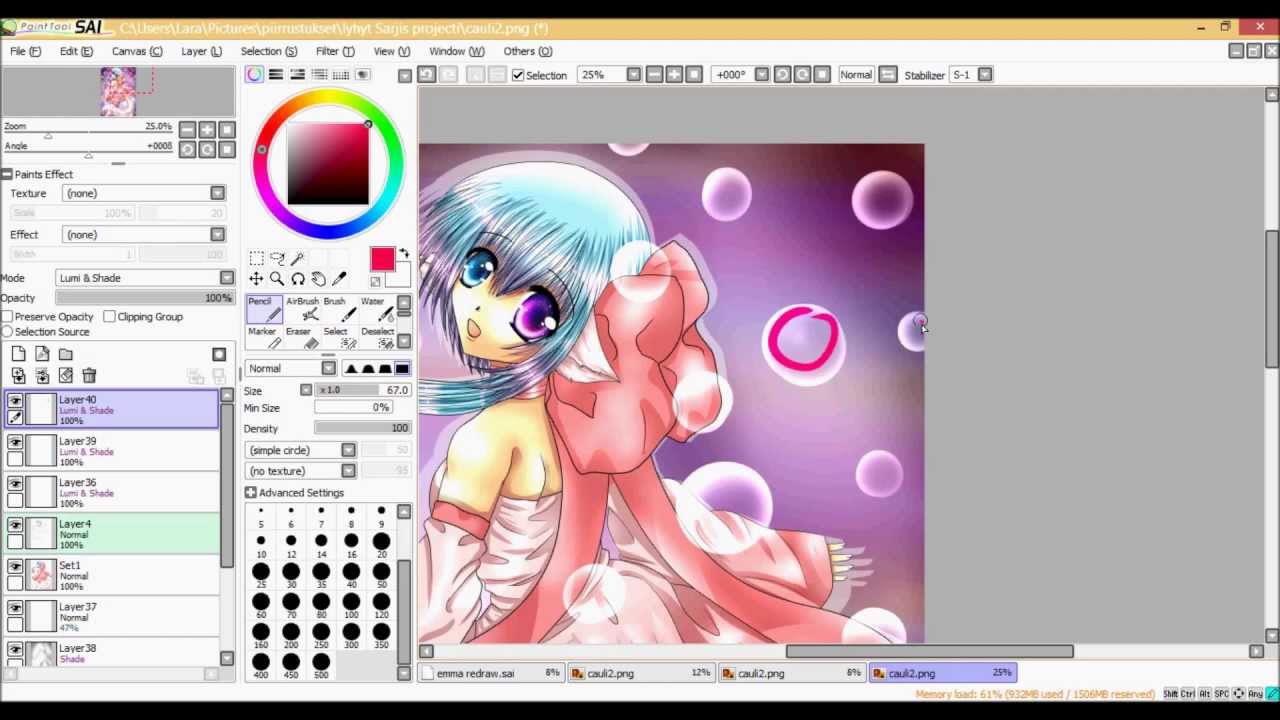Hide Layer40 with its eye icon
Image resolution: width=1280 pixels, height=720 pixels.
pyautogui.click(x=15, y=401)
